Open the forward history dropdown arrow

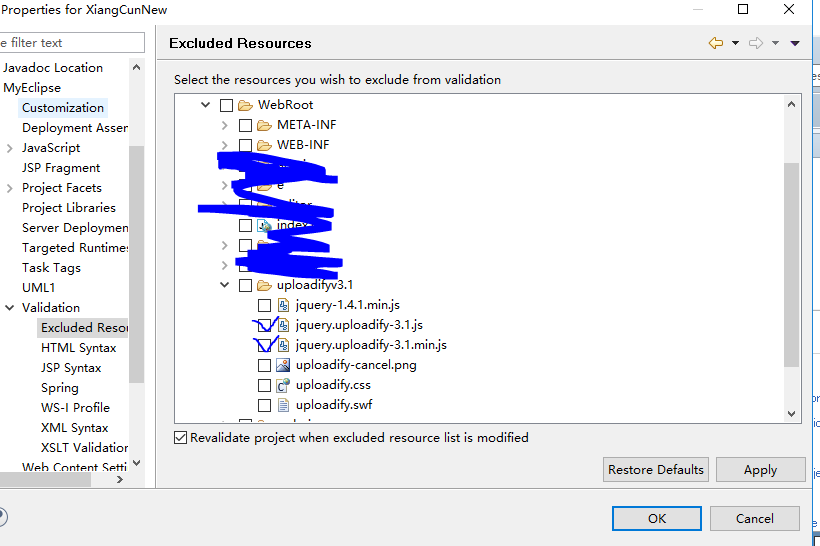tap(776, 43)
